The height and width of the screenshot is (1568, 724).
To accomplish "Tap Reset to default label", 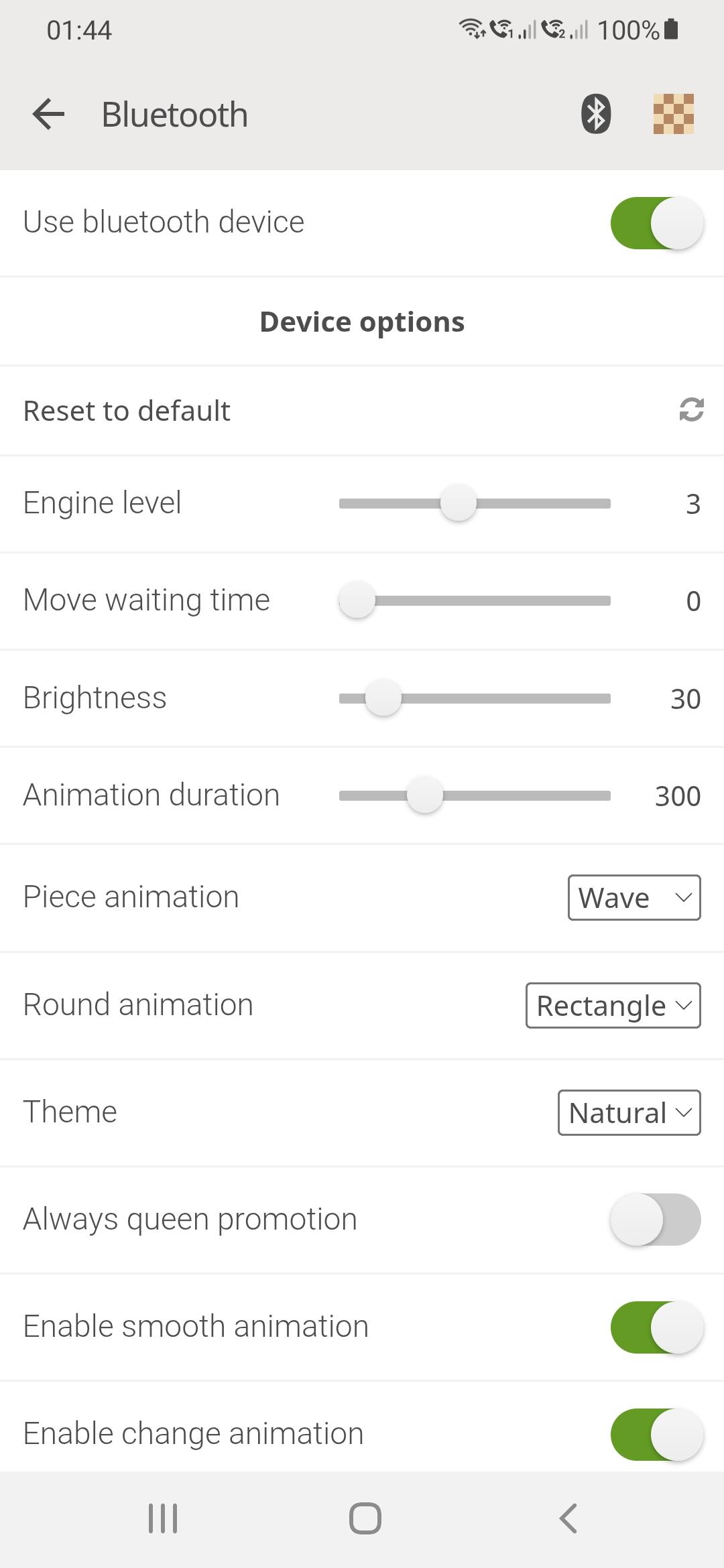I will click(x=127, y=411).
